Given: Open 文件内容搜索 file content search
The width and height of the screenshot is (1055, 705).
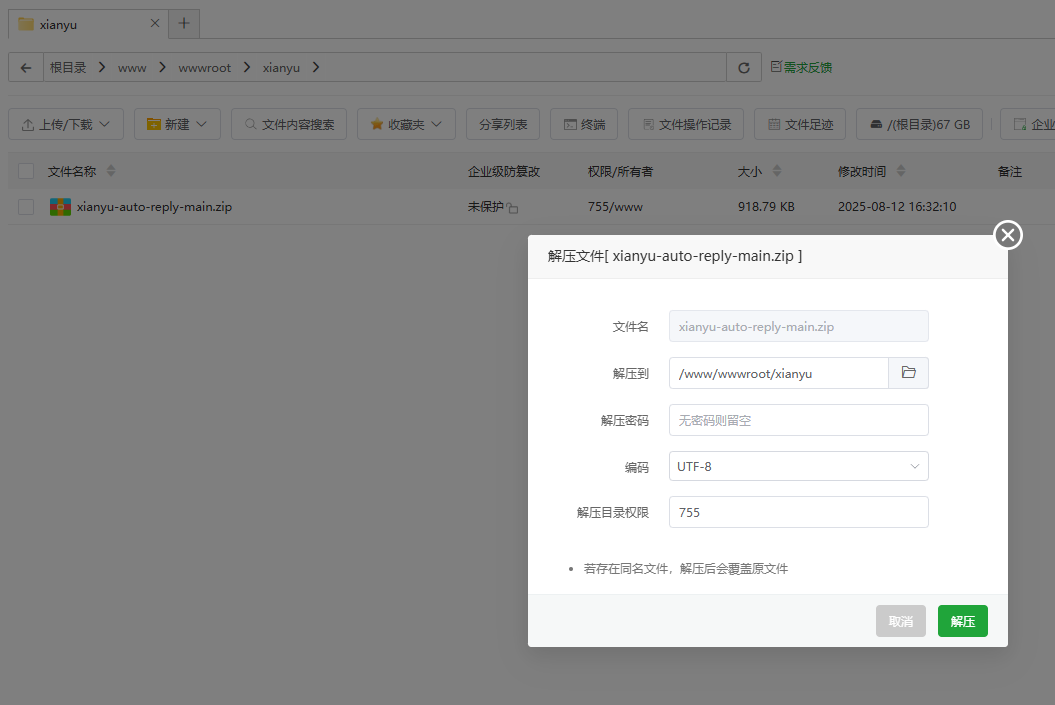Looking at the screenshot, I should (x=289, y=124).
